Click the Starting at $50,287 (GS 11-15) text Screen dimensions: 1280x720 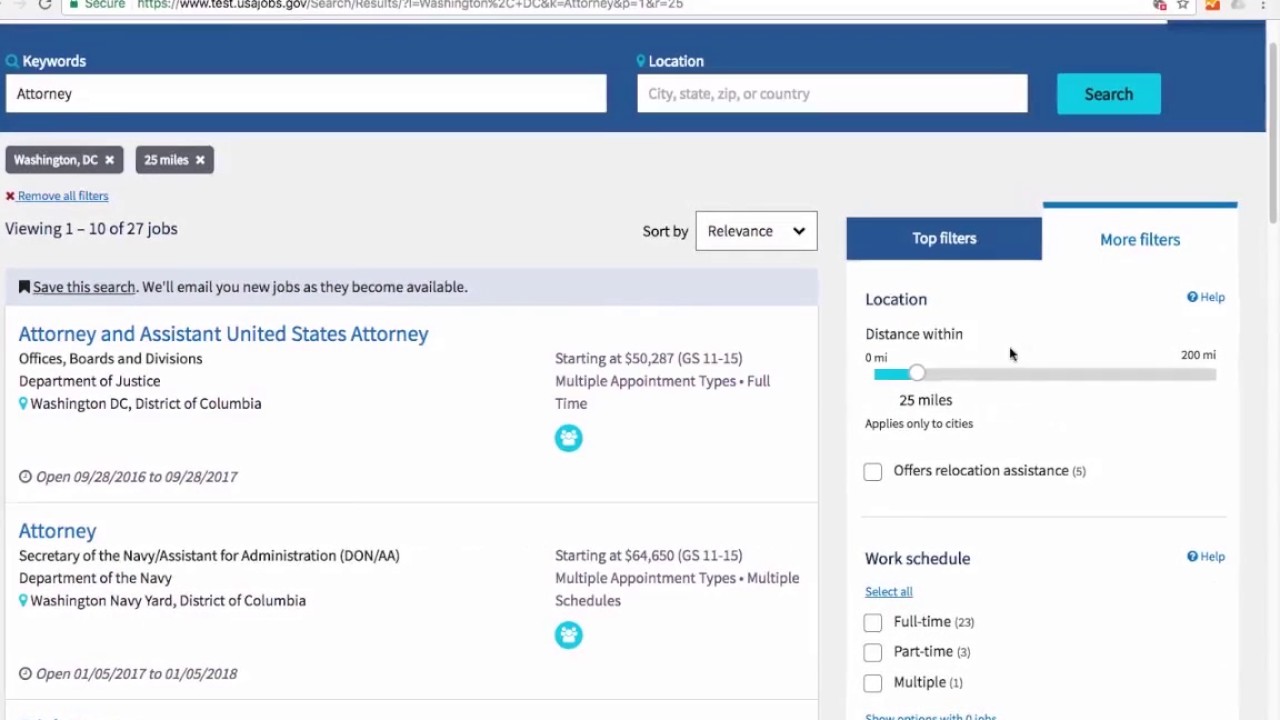(649, 358)
